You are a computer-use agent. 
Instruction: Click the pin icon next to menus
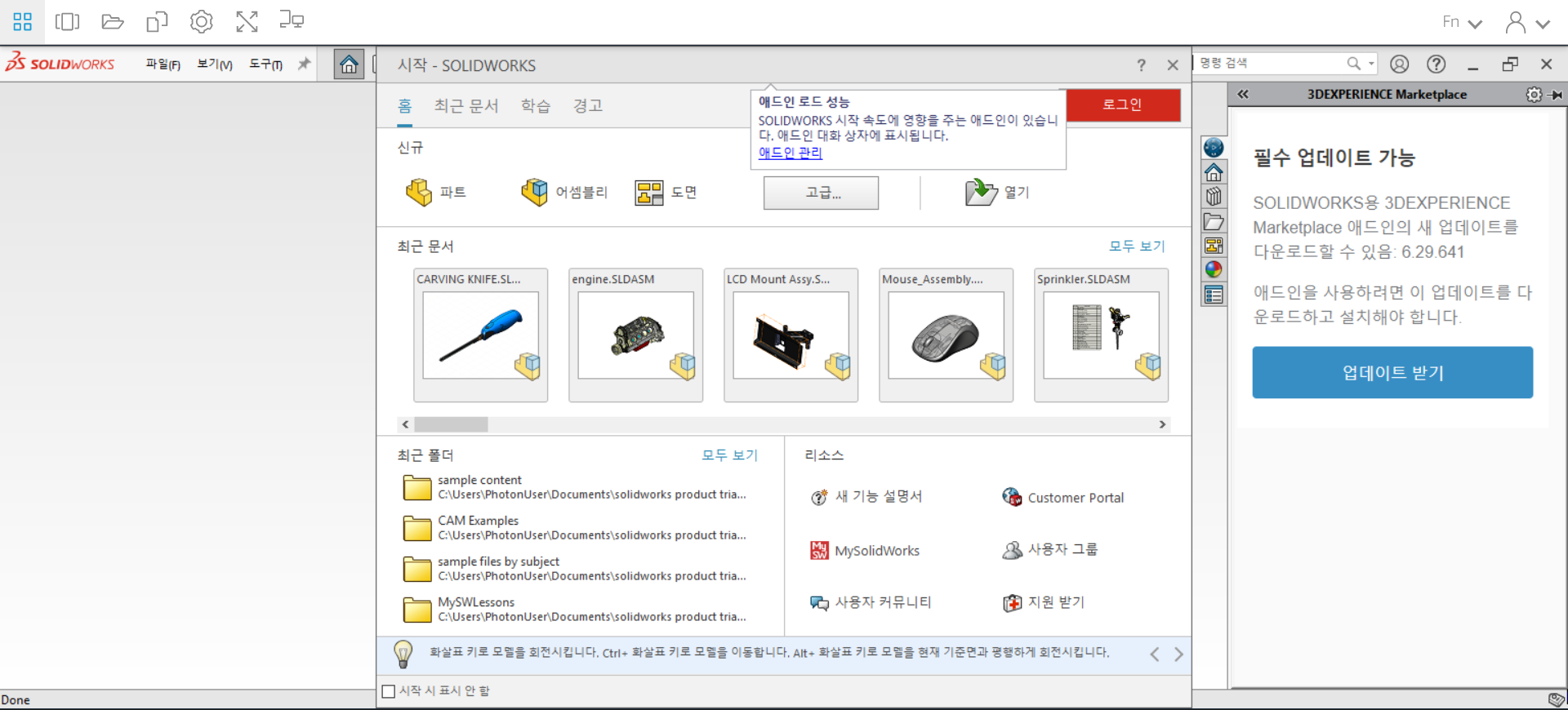click(x=304, y=64)
